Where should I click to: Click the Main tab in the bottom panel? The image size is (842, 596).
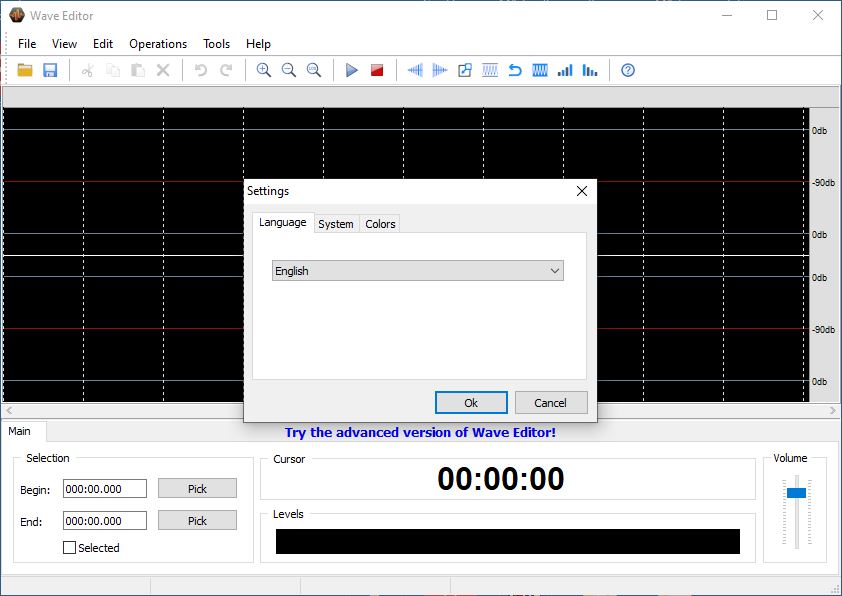[20, 431]
